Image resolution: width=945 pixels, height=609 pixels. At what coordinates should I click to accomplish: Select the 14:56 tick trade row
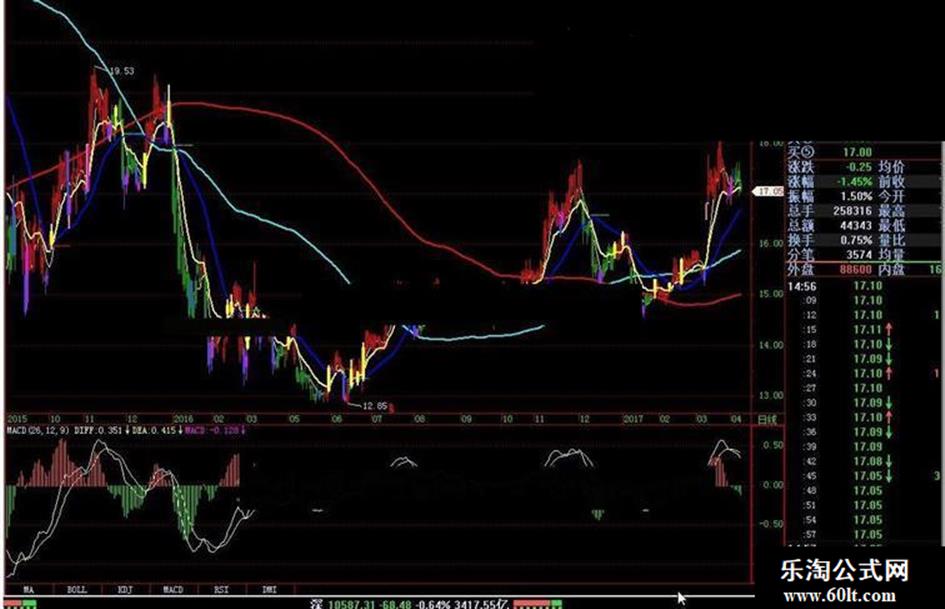pyautogui.click(x=864, y=286)
